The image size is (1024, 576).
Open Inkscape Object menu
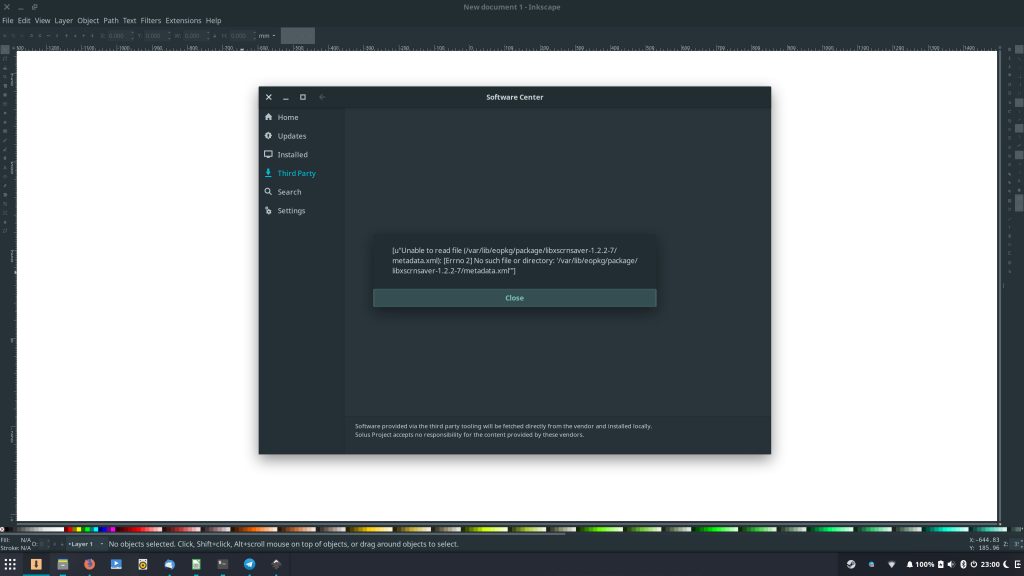(x=88, y=20)
